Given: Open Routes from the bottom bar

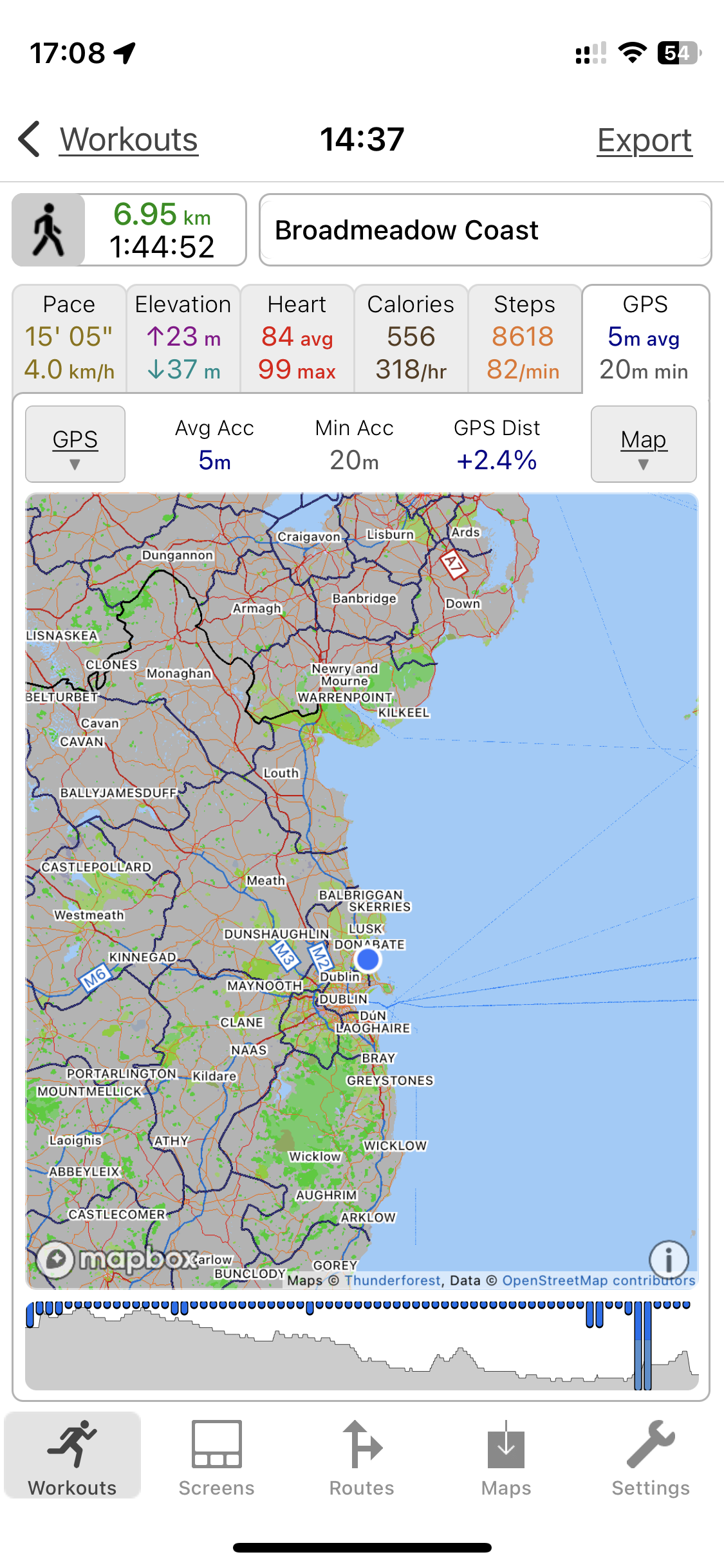Looking at the screenshot, I should (x=362, y=1459).
